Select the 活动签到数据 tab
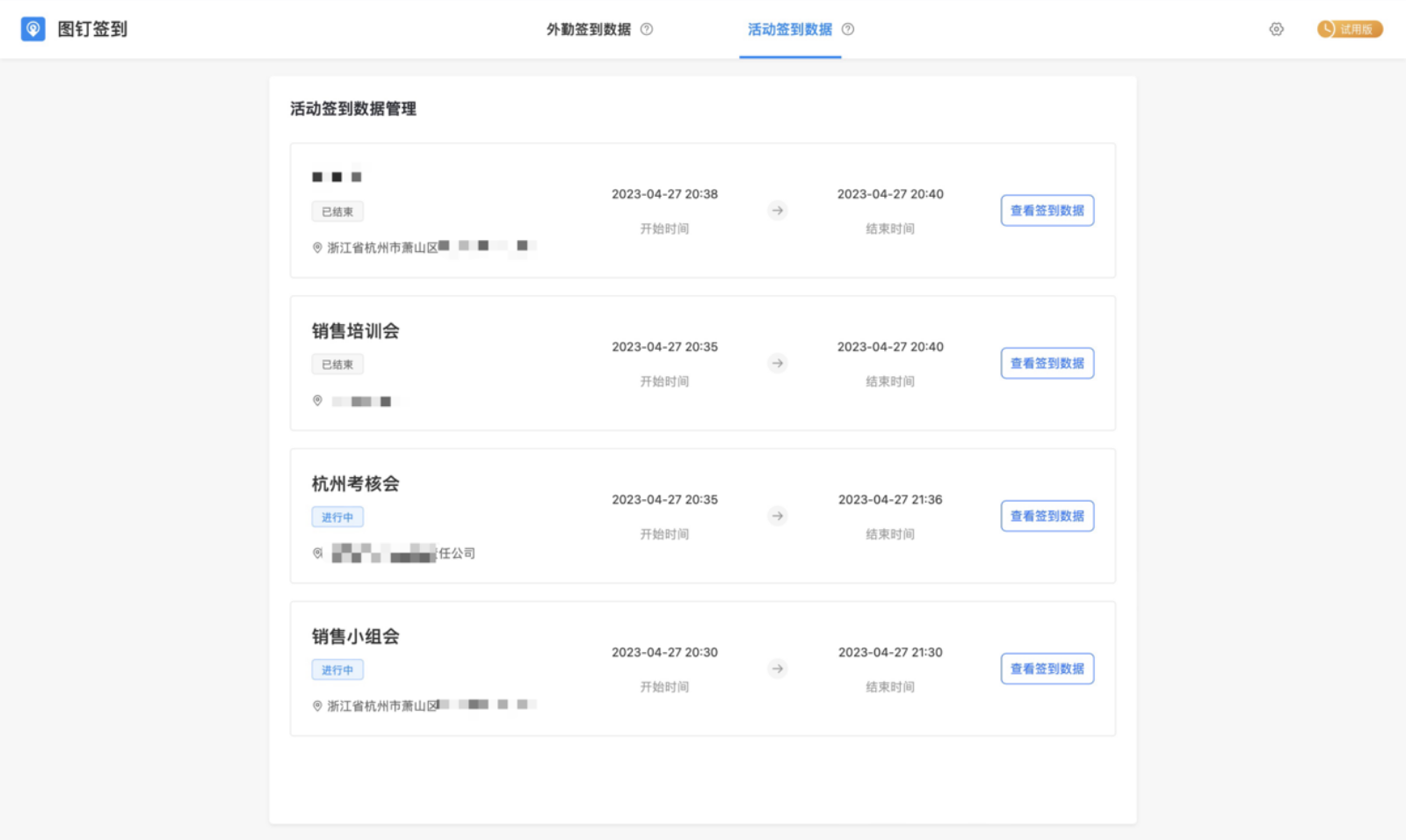This screenshot has width=1406, height=840. click(789, 29)
